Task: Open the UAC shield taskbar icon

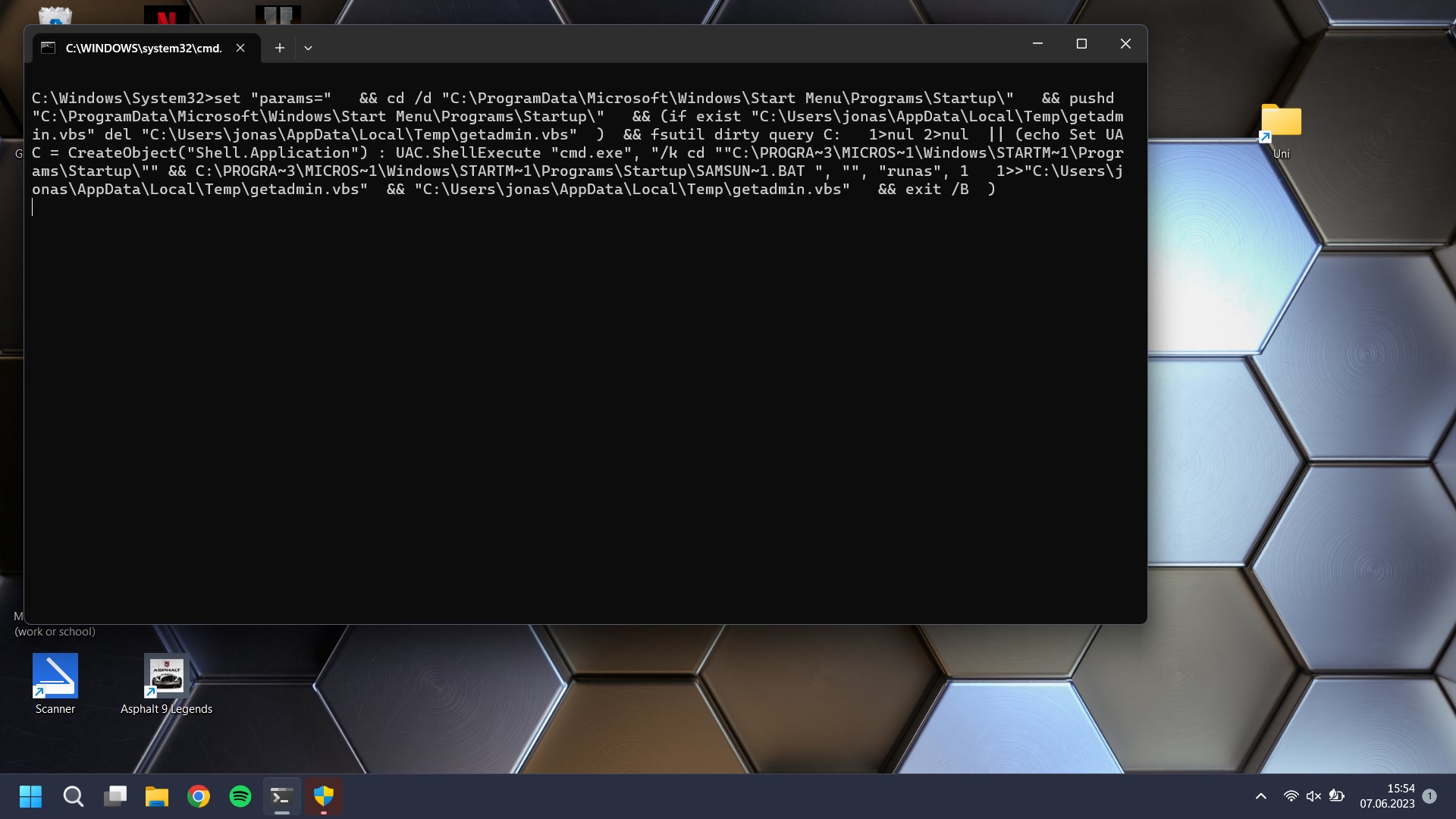Action: click(324, 796)
